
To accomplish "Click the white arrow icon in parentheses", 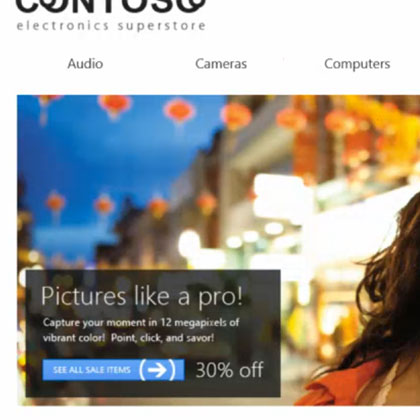I will coord(157,370).
